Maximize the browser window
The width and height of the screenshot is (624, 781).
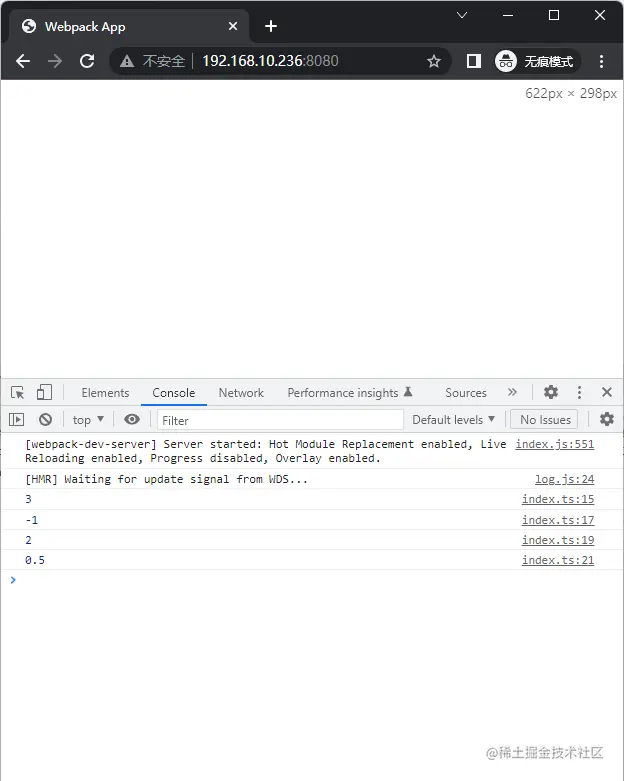point(554,15)
